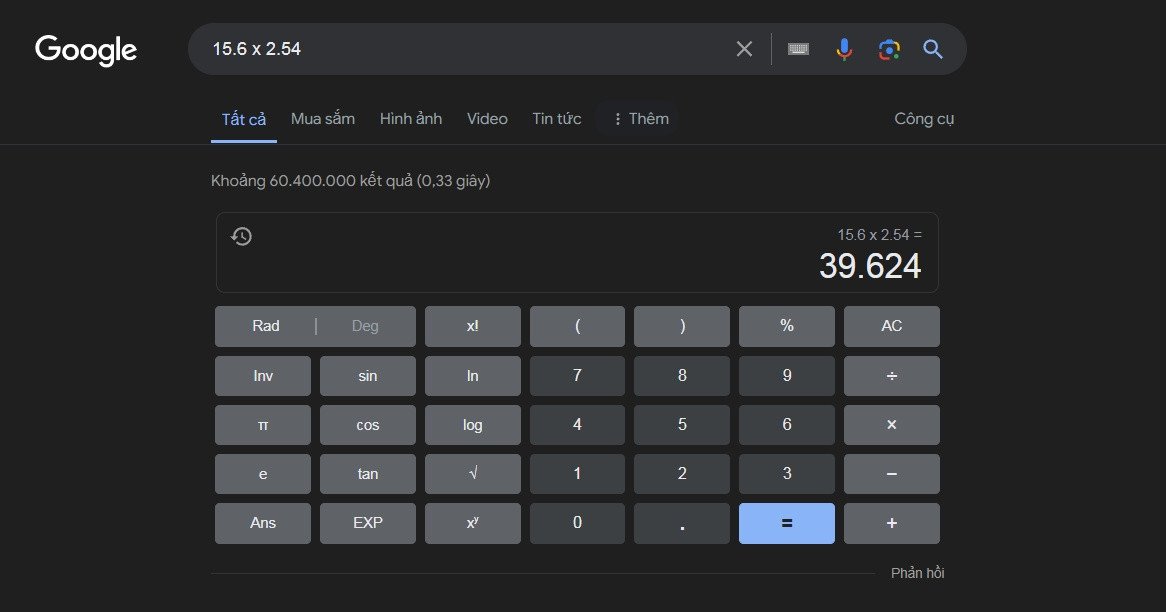Screen dimensions: 1166x612
Task: Search by image with Google Lens
Action: (889, 49)
